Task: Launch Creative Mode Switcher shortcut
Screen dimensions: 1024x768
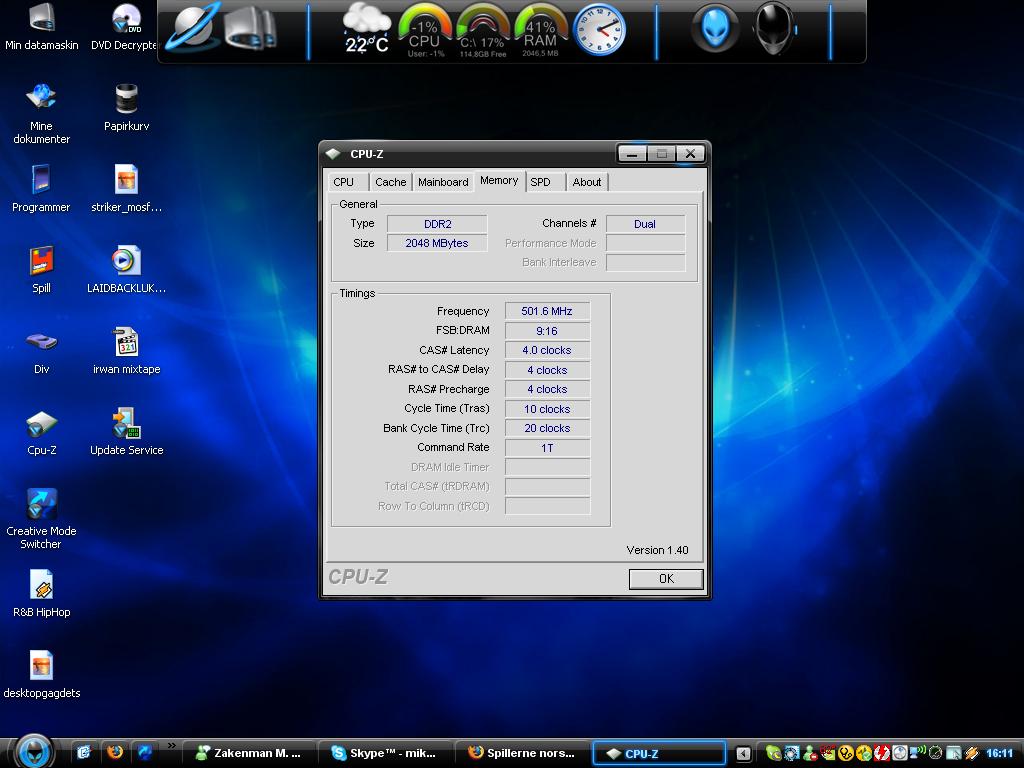Action: (x=41, y=504)
